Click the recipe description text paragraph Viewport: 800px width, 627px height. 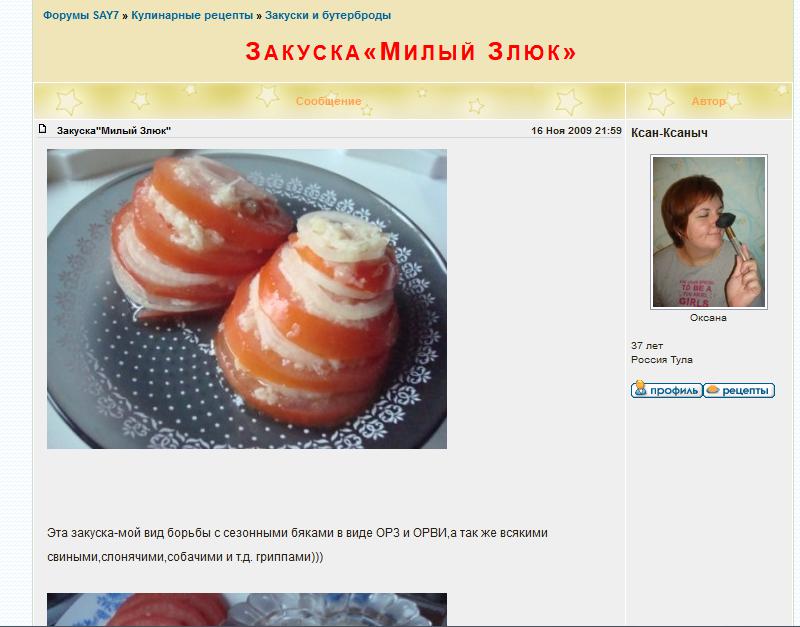click(x=297, y=544)
